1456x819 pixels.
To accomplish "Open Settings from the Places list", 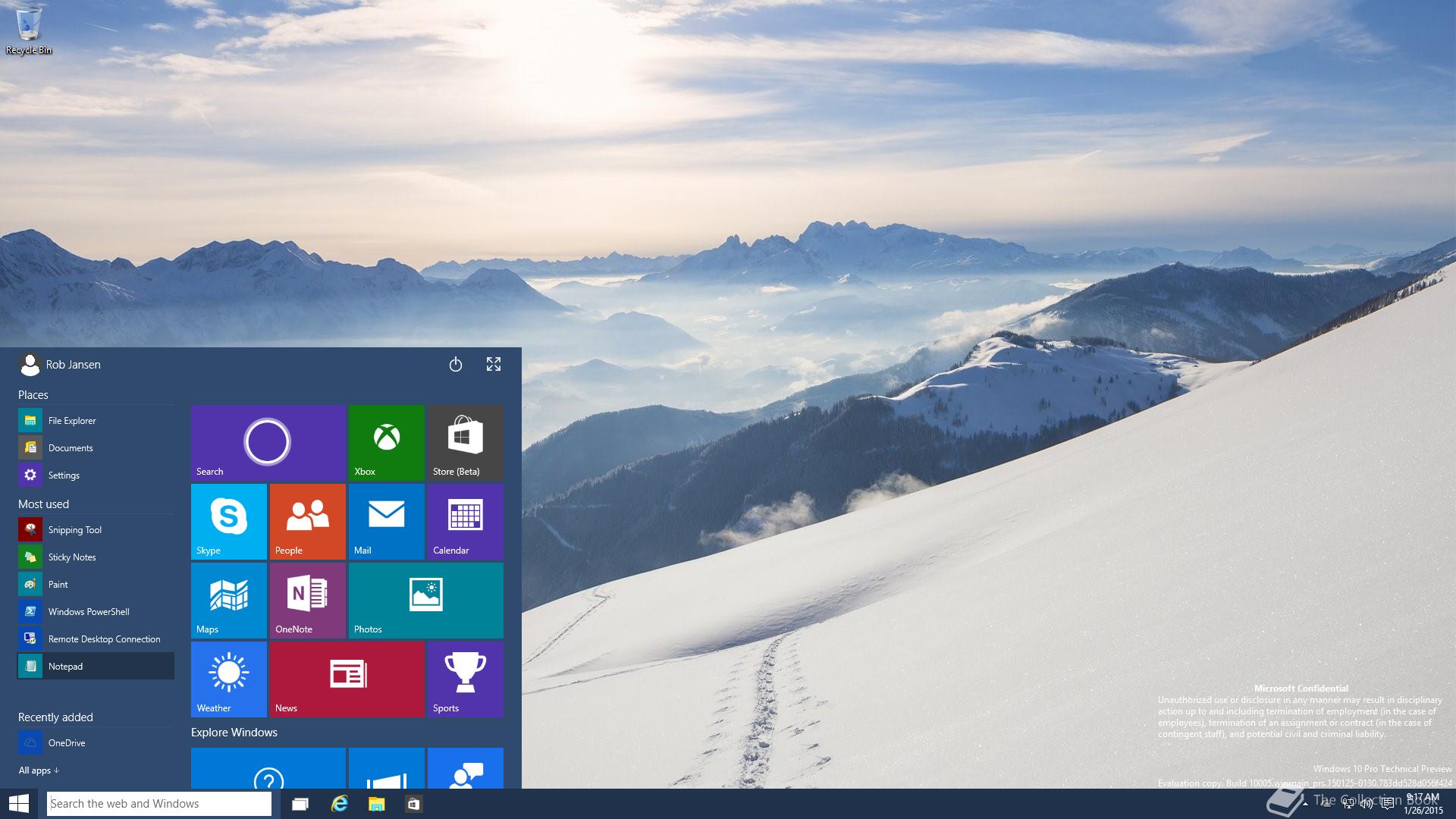I will tap(64, 475).
